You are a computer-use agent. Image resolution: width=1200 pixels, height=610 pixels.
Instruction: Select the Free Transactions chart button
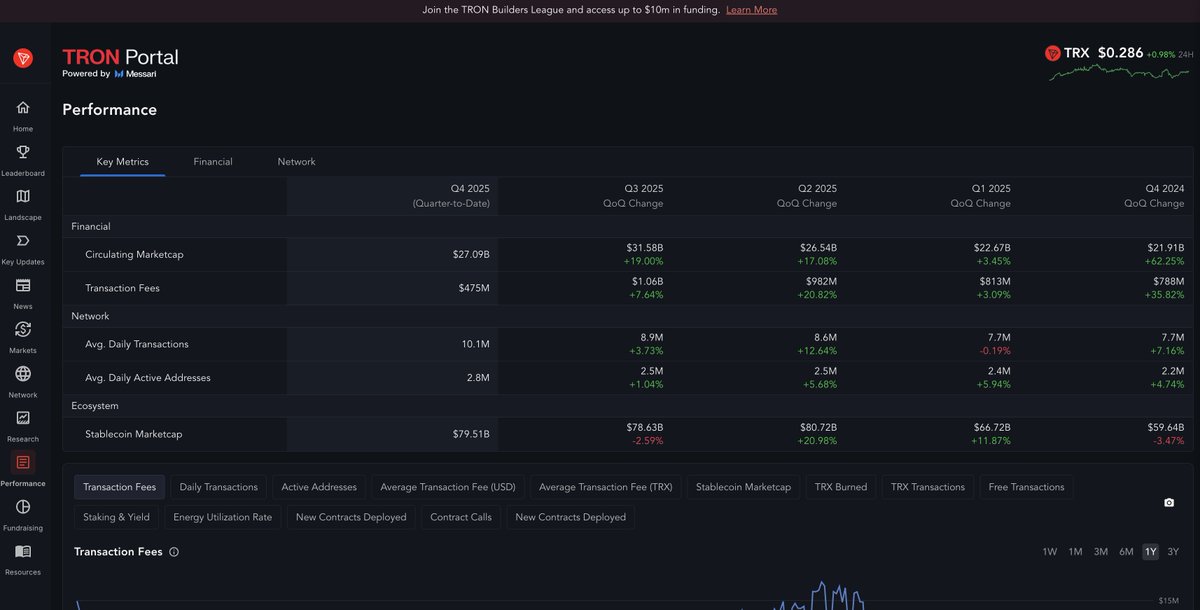coord(1026,487)
